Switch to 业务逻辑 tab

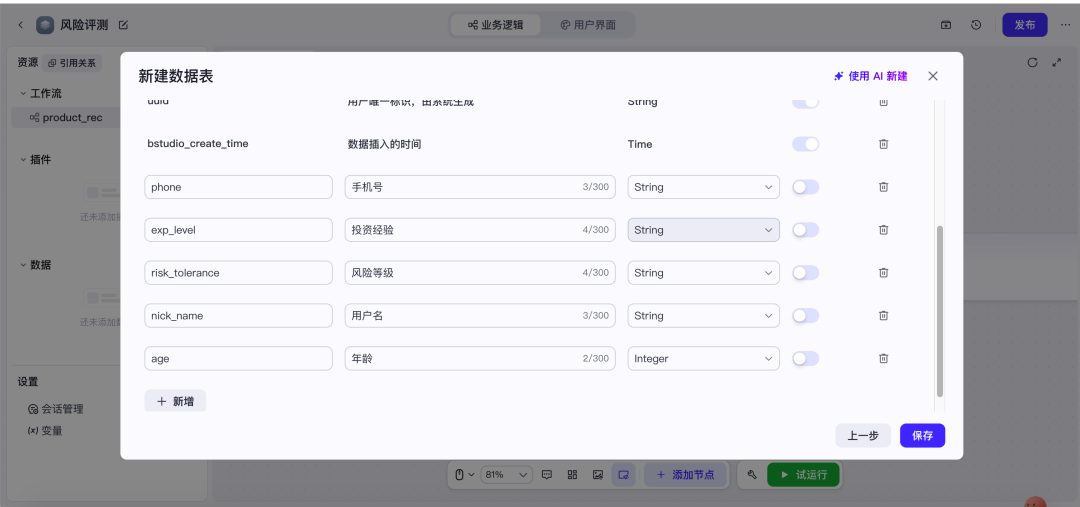point(495,25)
